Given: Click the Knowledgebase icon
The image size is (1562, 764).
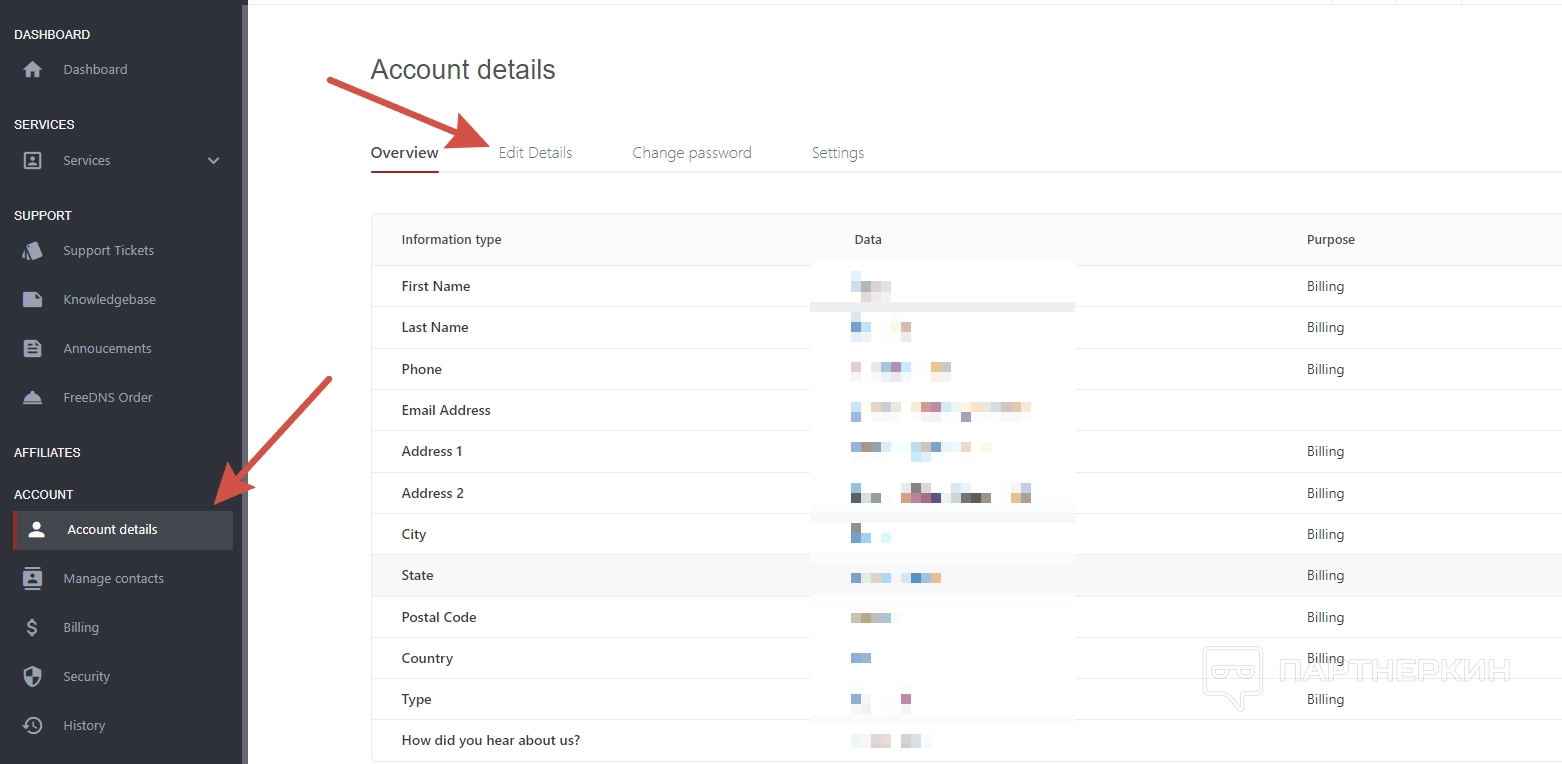Looking at the screenshot, I should pos(33,300).
